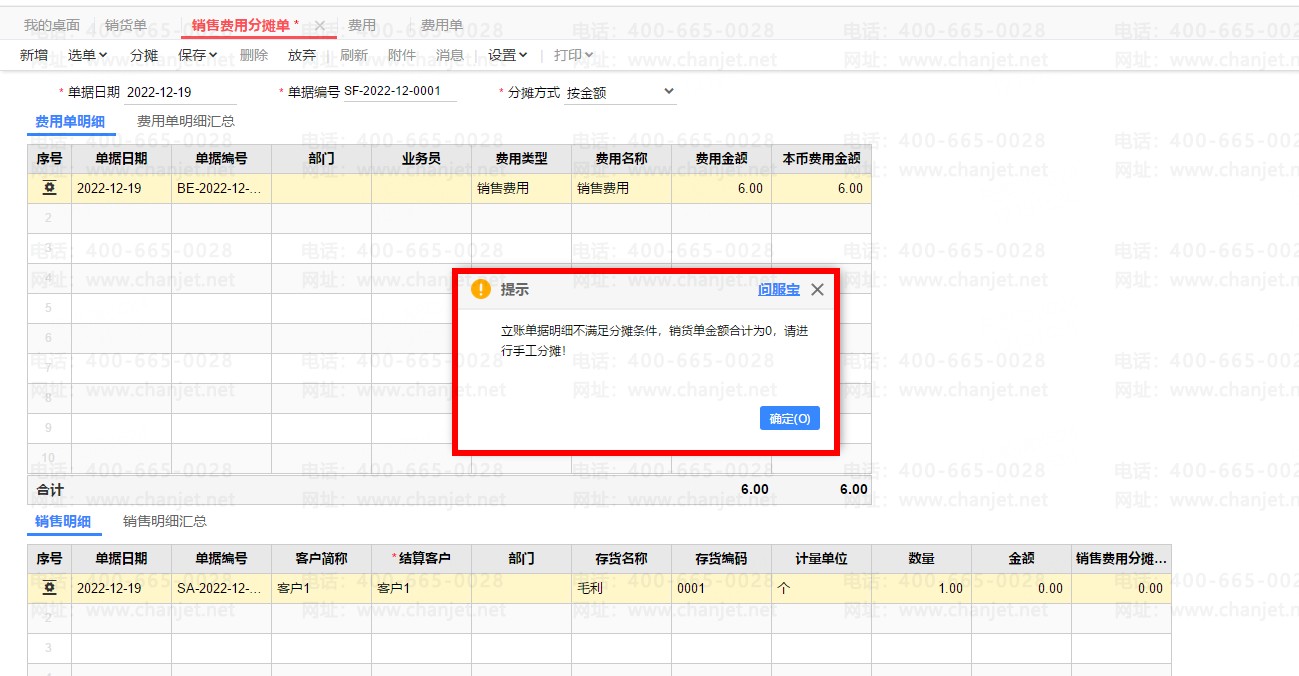Click 新增 in the toolbar
The width and height of the screenshot is (1299, 676).
[34, 55]
